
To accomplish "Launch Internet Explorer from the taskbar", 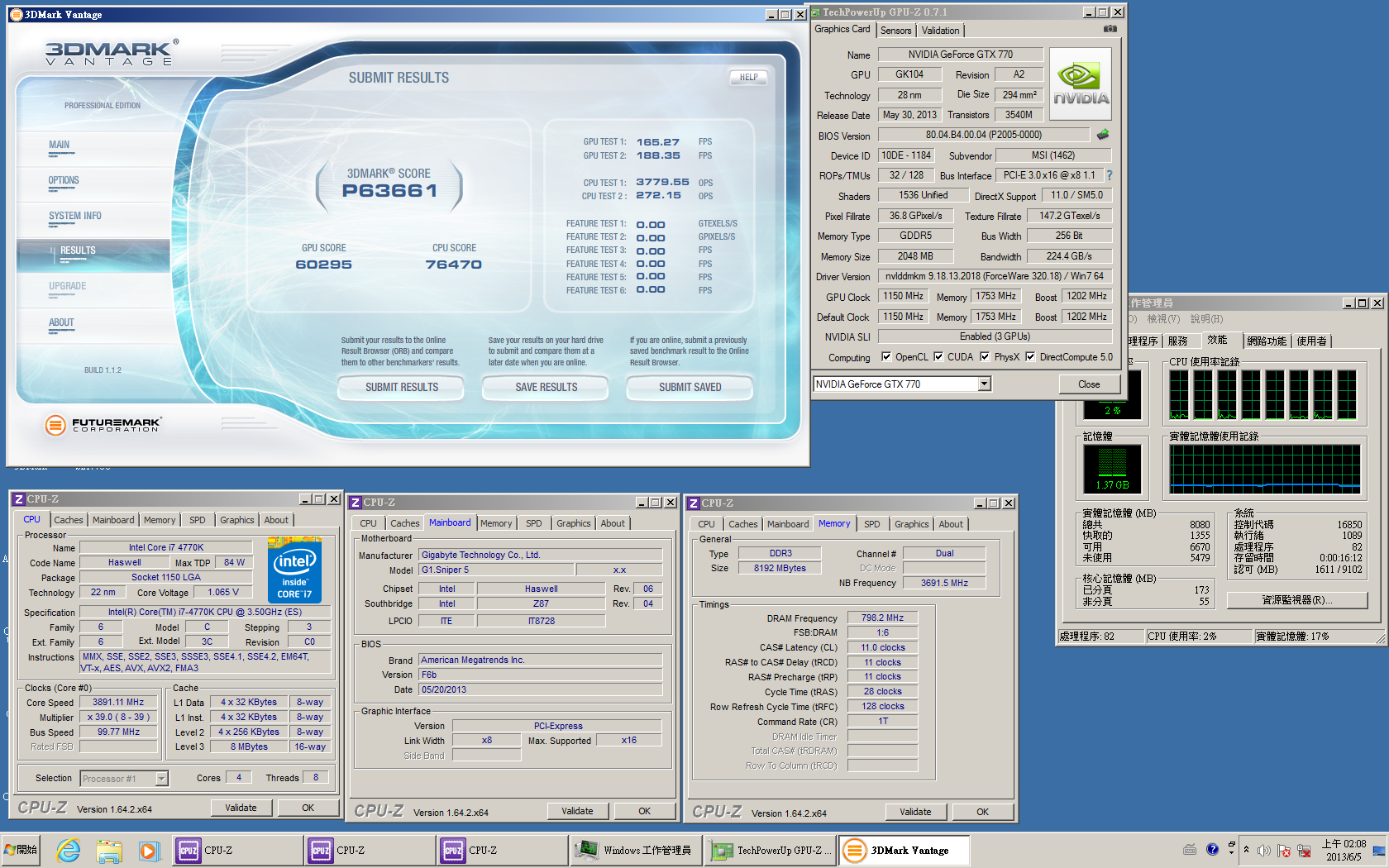I will coord(69,850).
